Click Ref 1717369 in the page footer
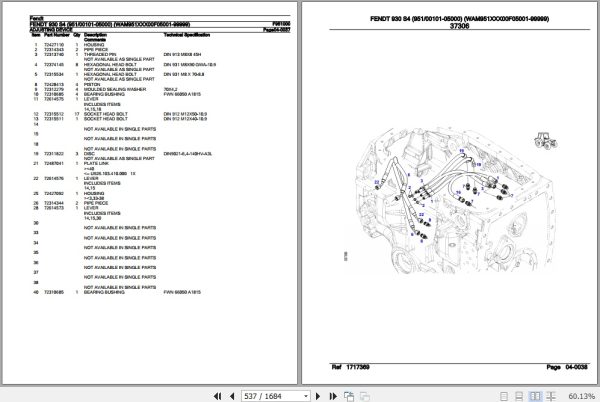This screenshot has width=600, height=402. pyautogui.click(x=351, y=367)
